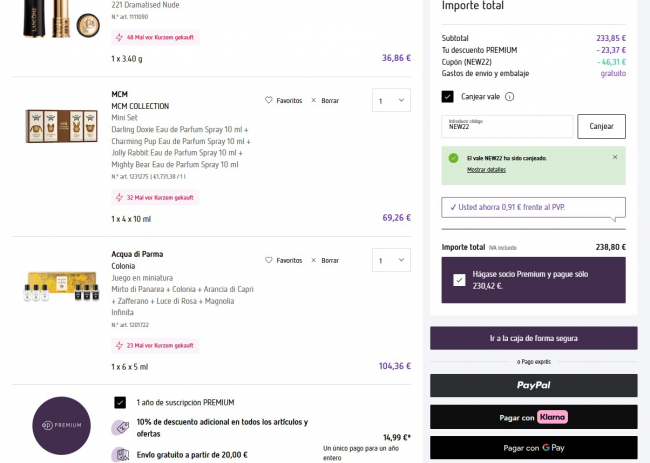The image size is (650, 463).
Task: Click the 10% discount percent icon
Action: pyautogui.click(x=121, y=427)
